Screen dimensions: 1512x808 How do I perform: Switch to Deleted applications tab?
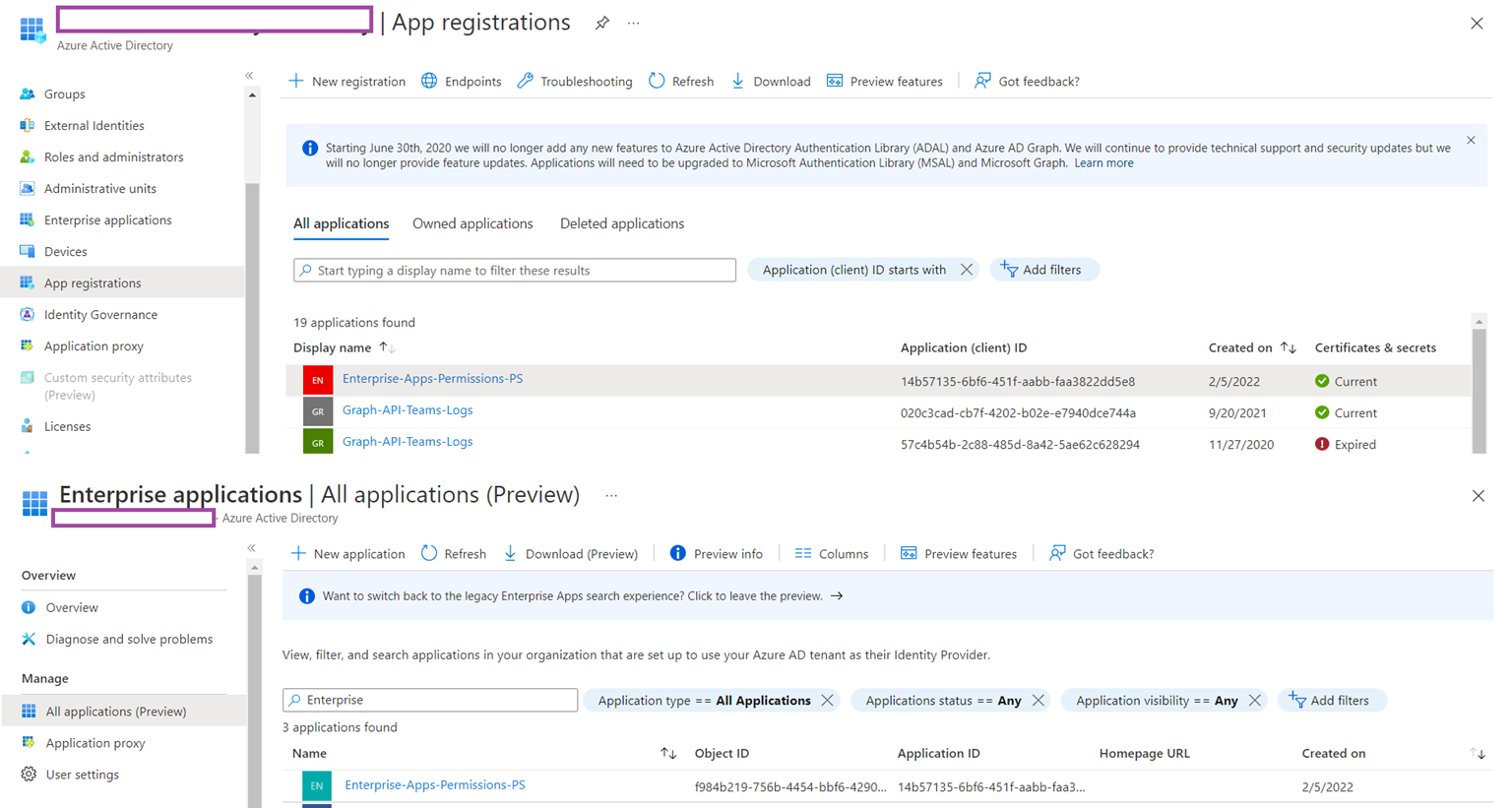(x=622, y=223)
